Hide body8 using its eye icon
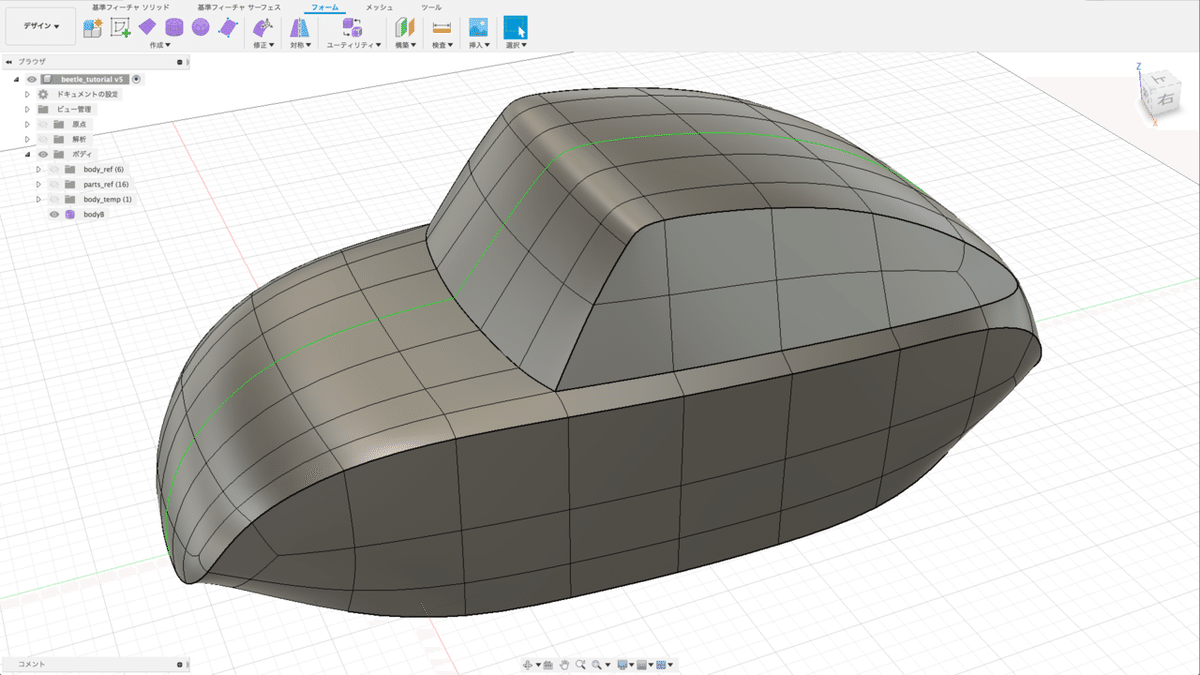 click(54, 214)
